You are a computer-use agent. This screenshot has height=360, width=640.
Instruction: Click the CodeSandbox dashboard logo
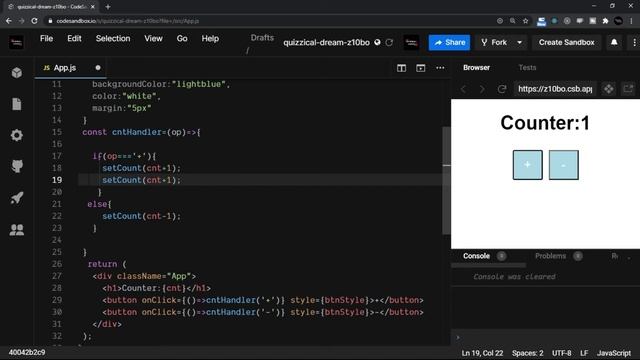click(x=16, y=42)
